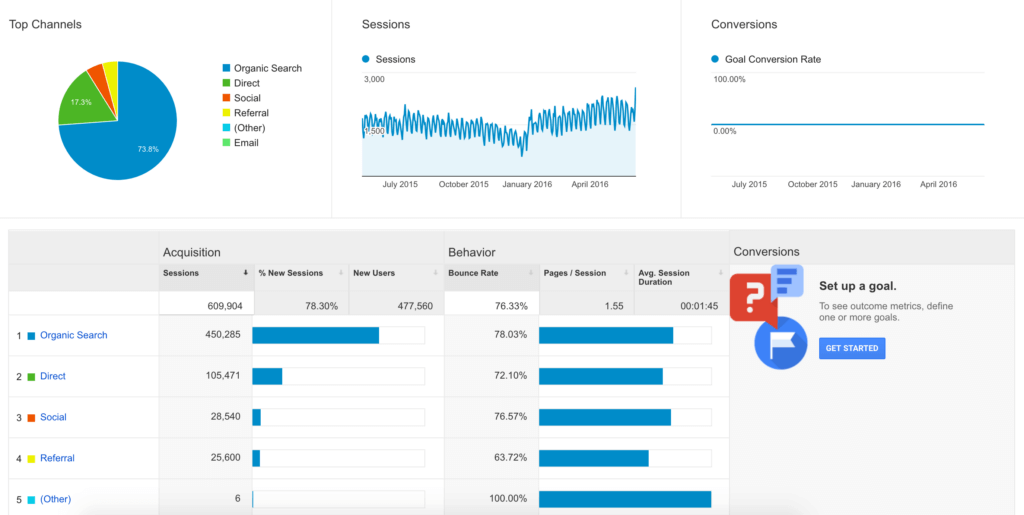Click the Sessions chart legend dot

point(366,59)
